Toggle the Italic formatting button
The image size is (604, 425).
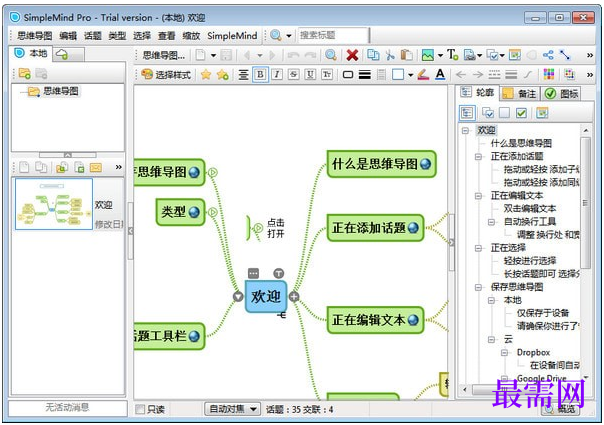(277, 74)
